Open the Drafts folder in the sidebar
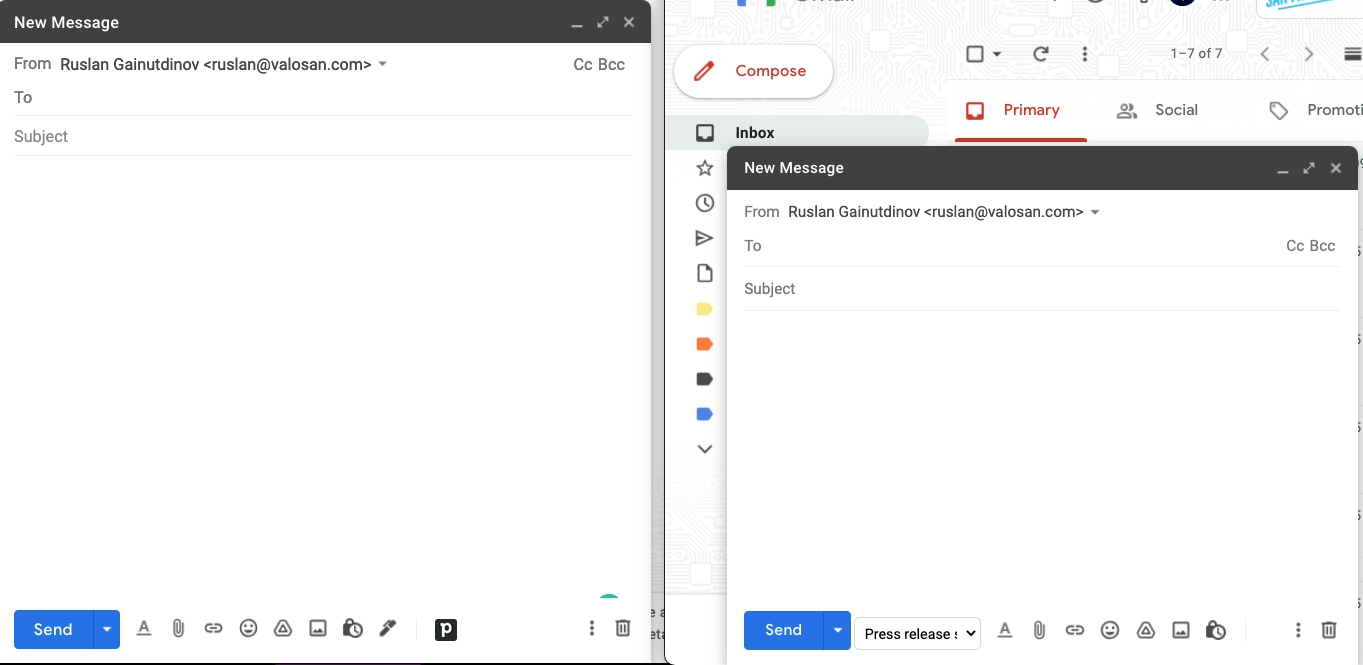 tap(705, 272)
